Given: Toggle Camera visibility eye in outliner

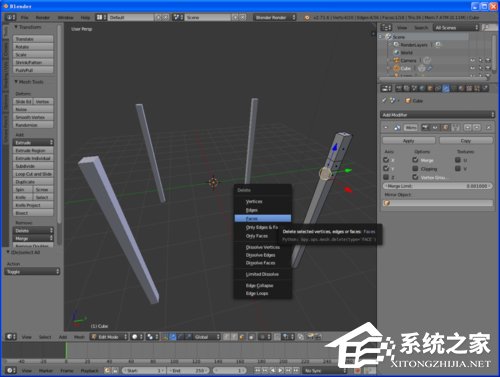Looking at the screenshot, I should click(472, 60).
